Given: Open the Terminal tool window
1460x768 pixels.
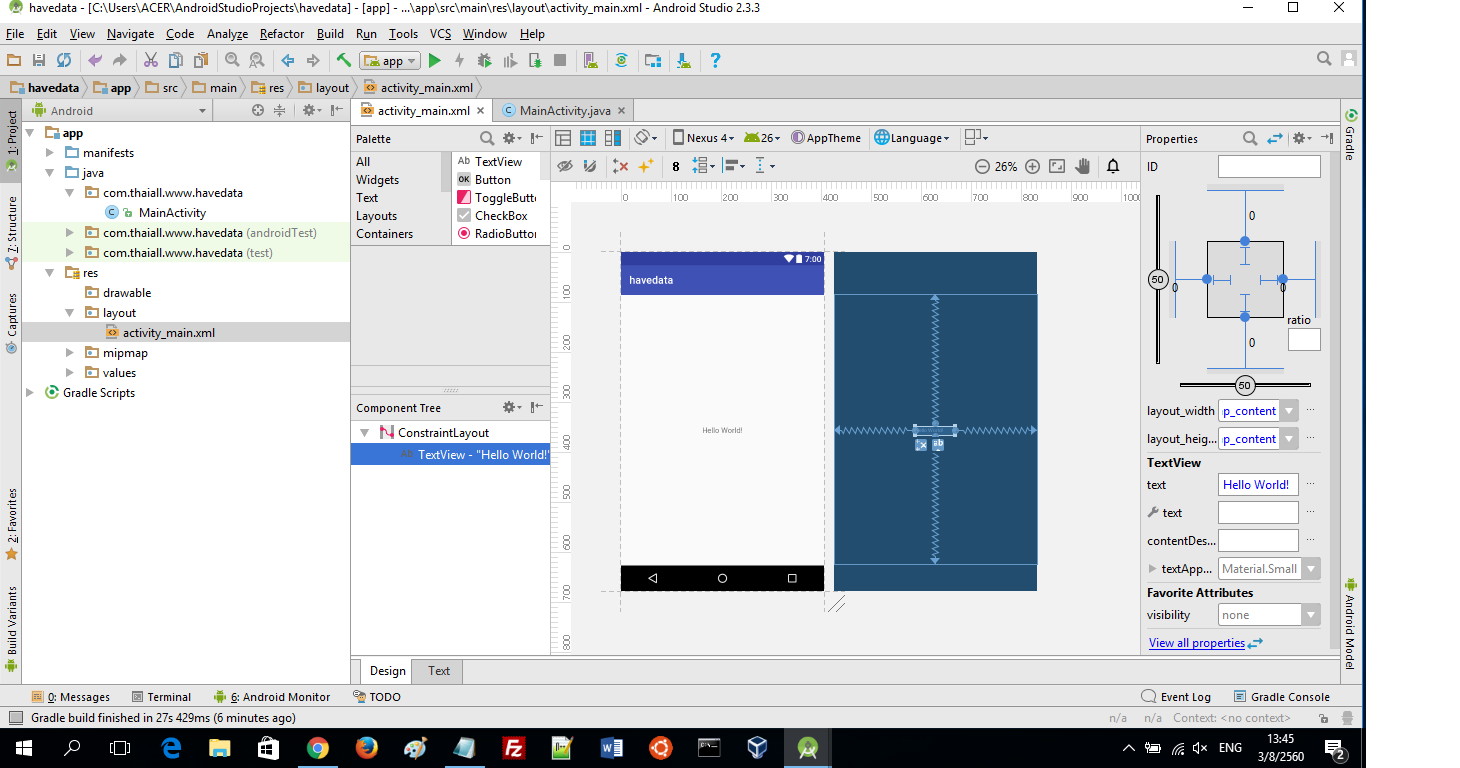Looking at the screenshot, I should [160, 697].
